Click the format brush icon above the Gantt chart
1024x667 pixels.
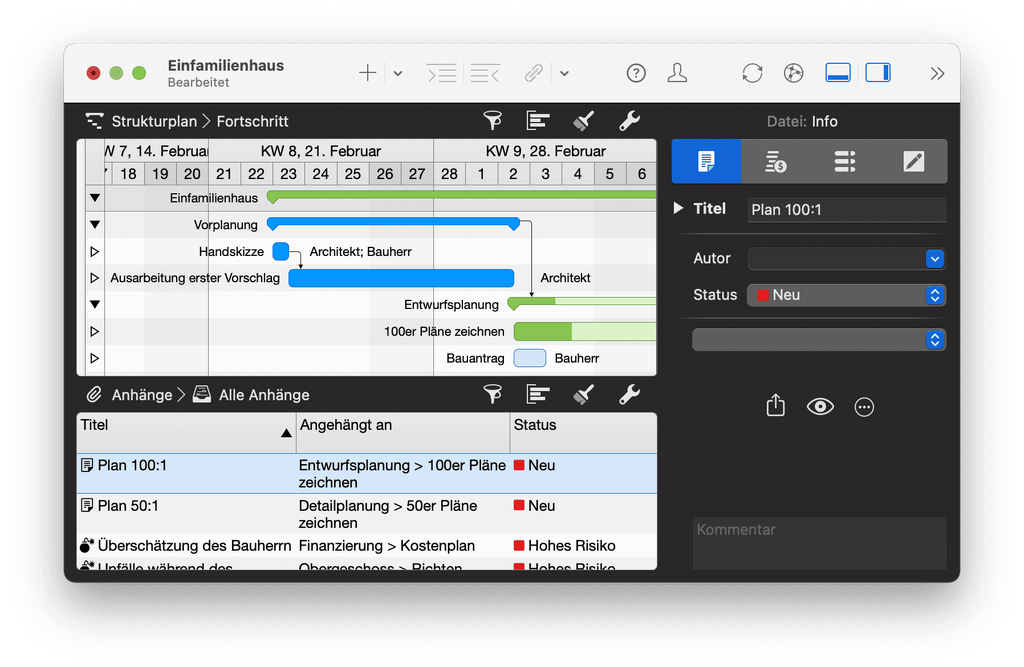(584, 121)
